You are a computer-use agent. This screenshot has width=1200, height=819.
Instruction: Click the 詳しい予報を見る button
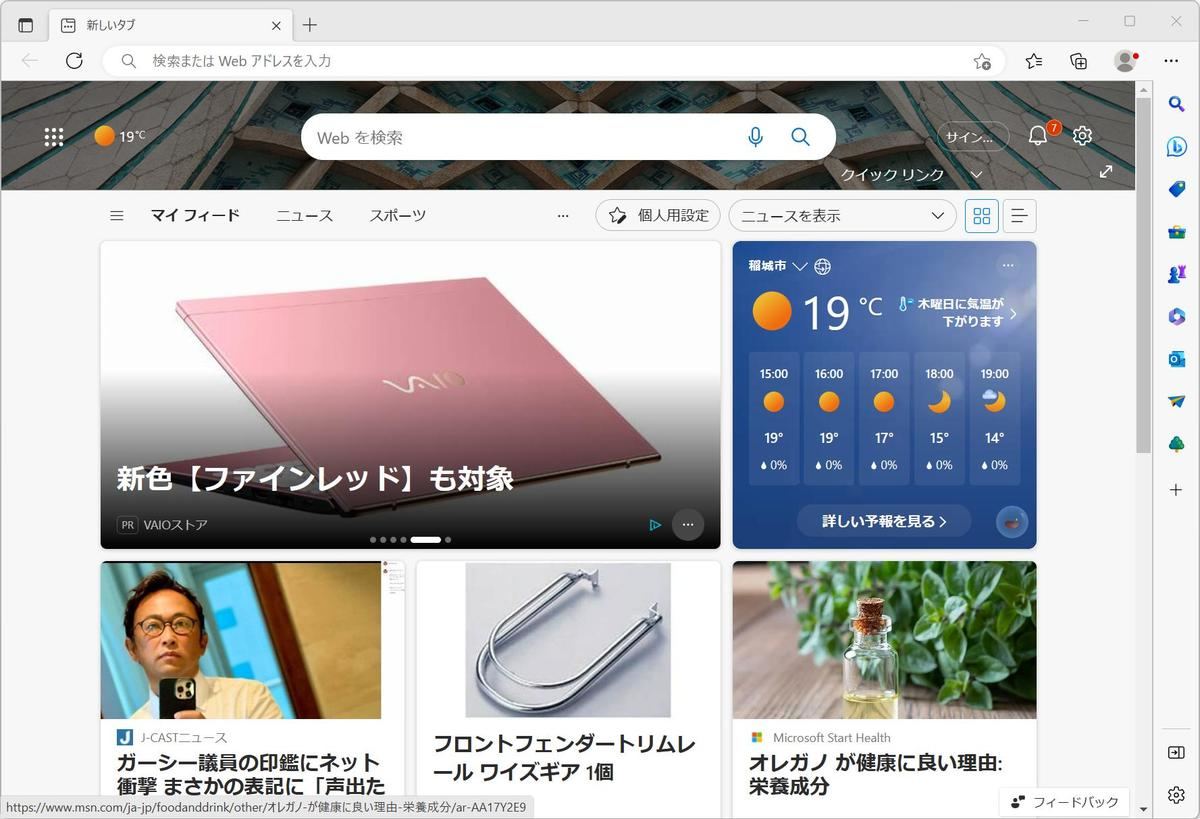coord(884,521)
